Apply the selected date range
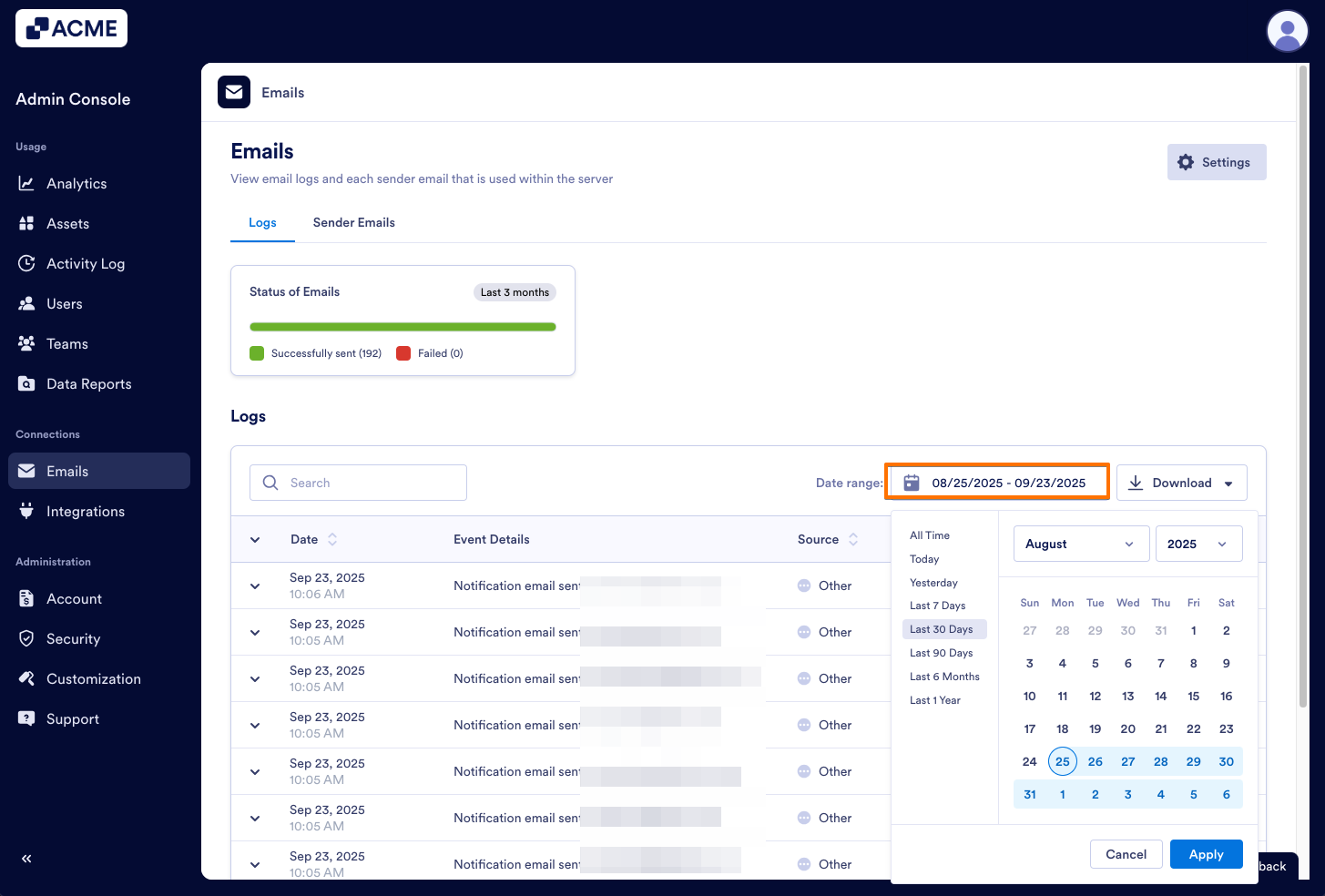 point(1206,853)
